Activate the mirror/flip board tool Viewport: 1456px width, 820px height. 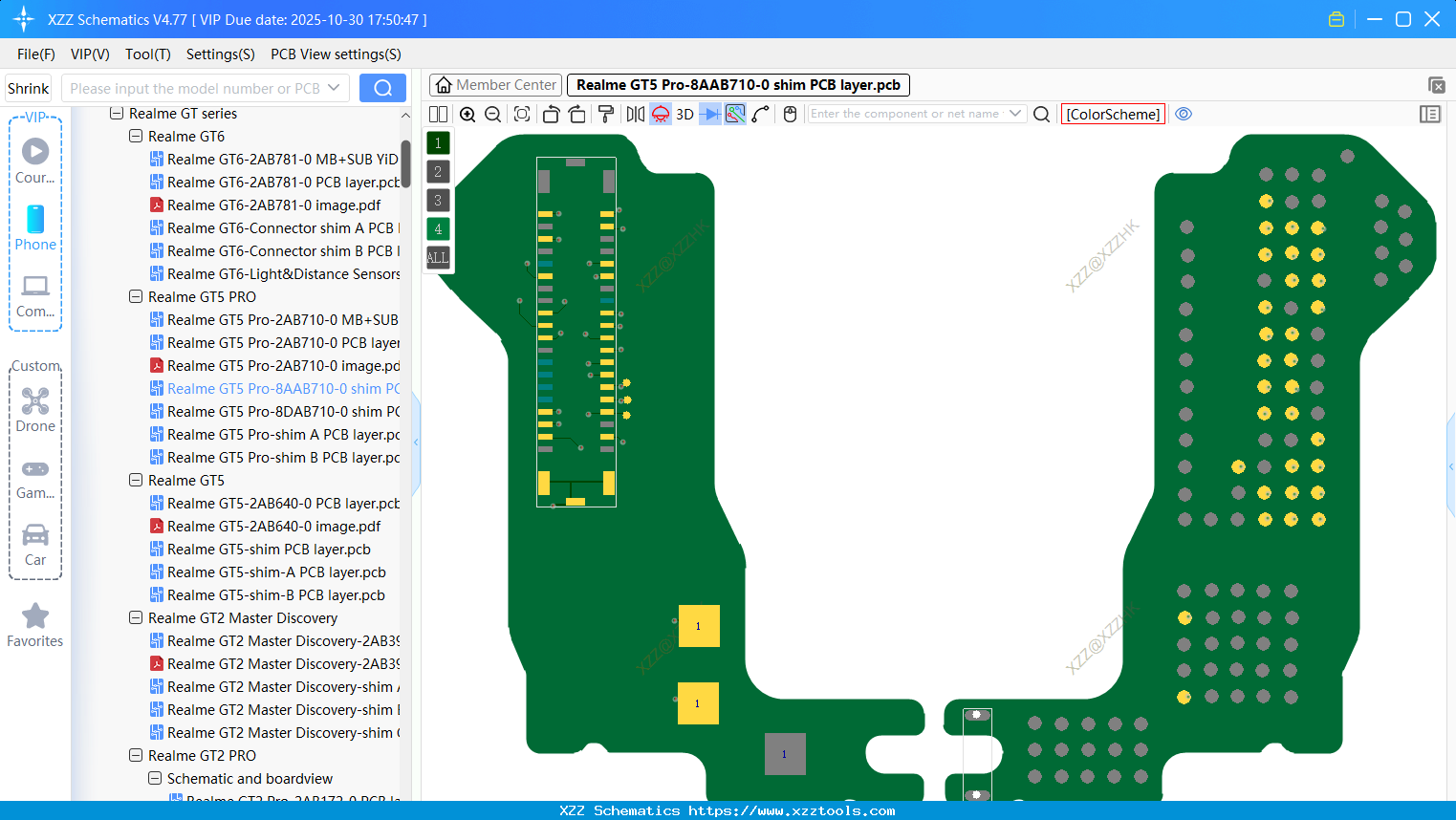[634, 114]
